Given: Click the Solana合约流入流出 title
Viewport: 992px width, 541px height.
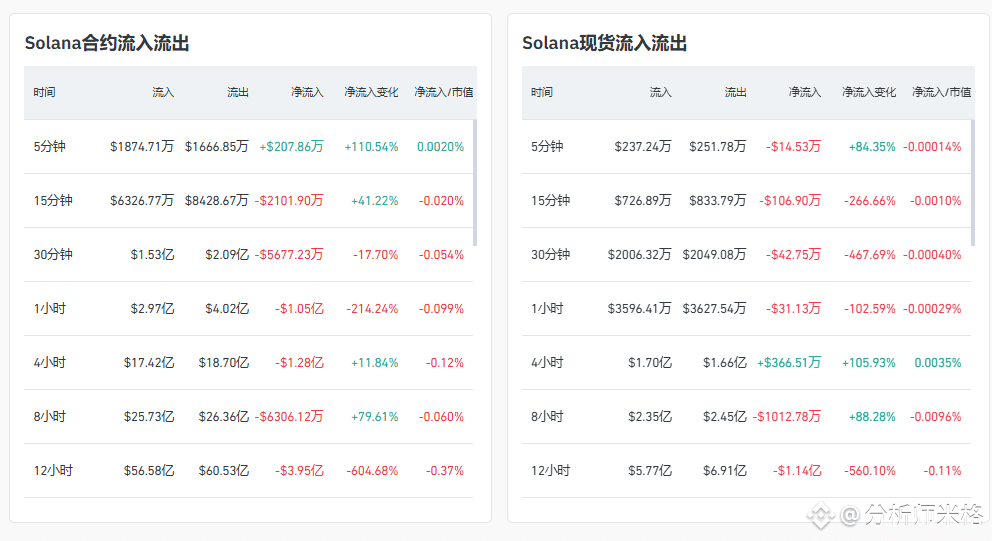Looking at the screenshot, I should [107, 44].
